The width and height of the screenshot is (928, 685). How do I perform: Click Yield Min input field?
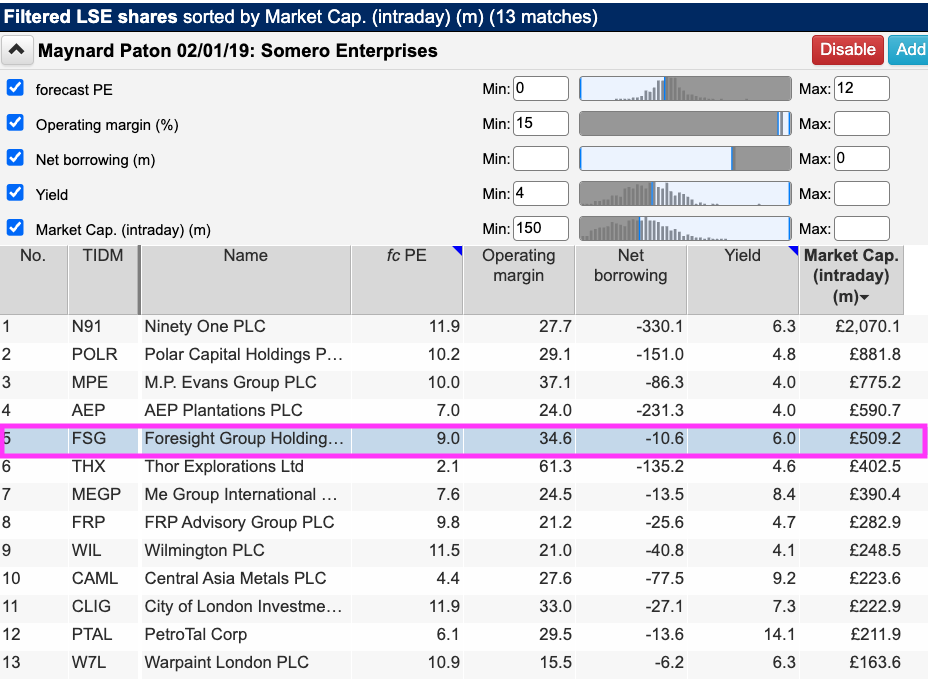point(541,194)
